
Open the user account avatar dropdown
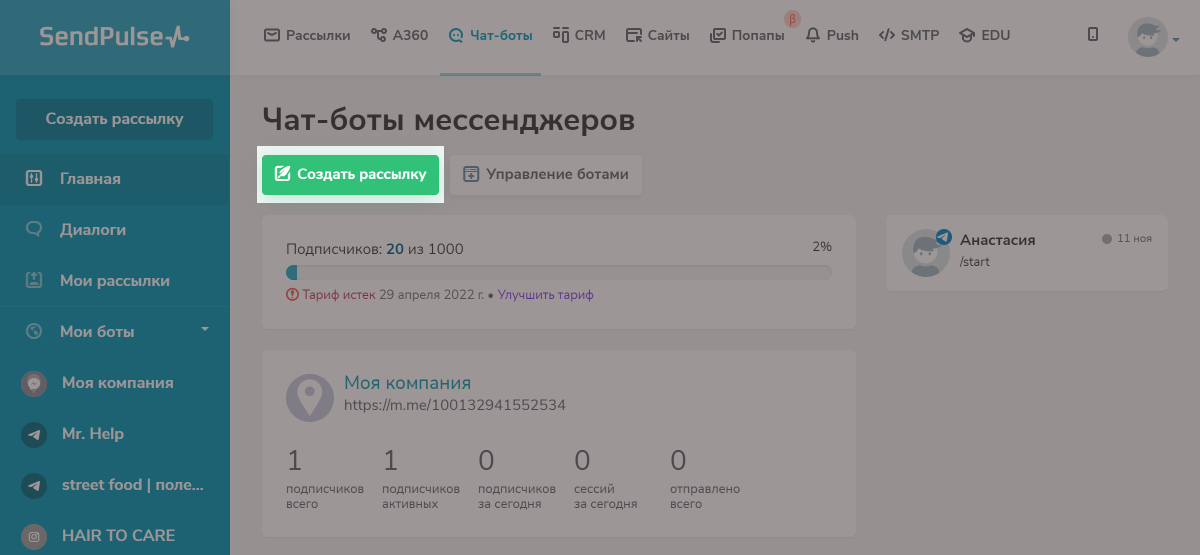pos(1153,38)
